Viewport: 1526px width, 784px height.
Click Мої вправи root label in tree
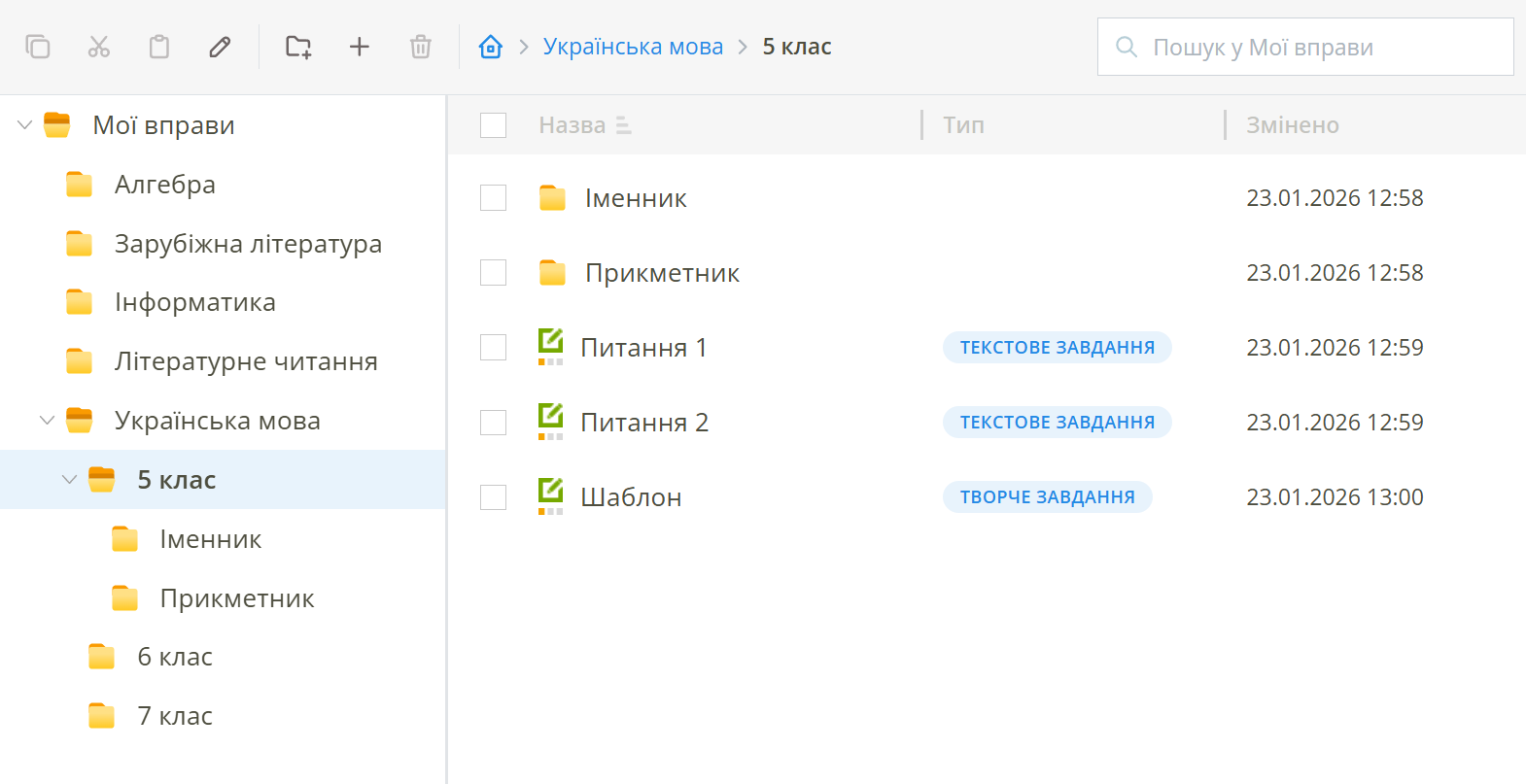coord(163,125)
